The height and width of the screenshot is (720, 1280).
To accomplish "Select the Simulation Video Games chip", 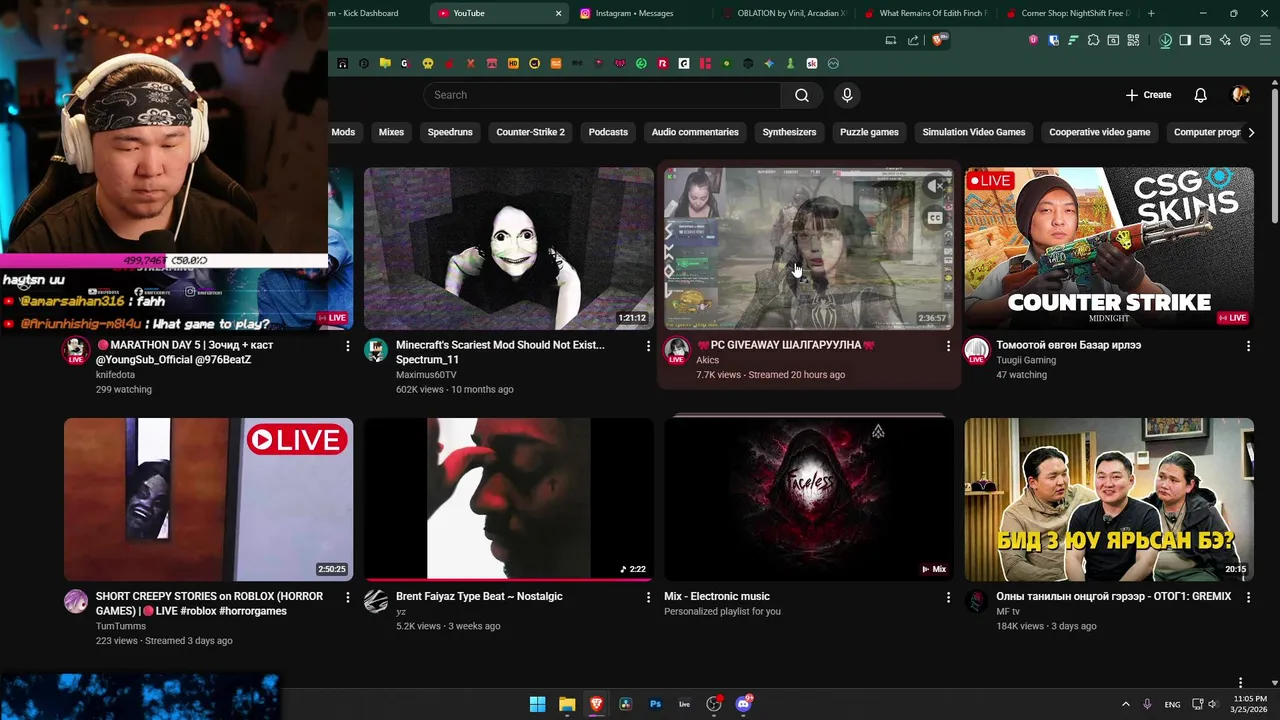I will point(973,132).
